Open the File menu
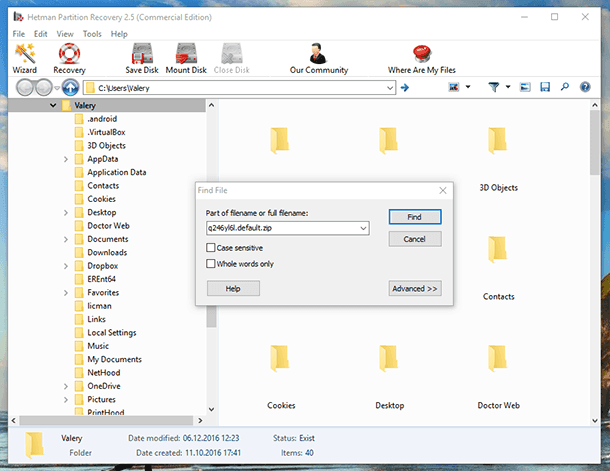 [x=19, y=34]
